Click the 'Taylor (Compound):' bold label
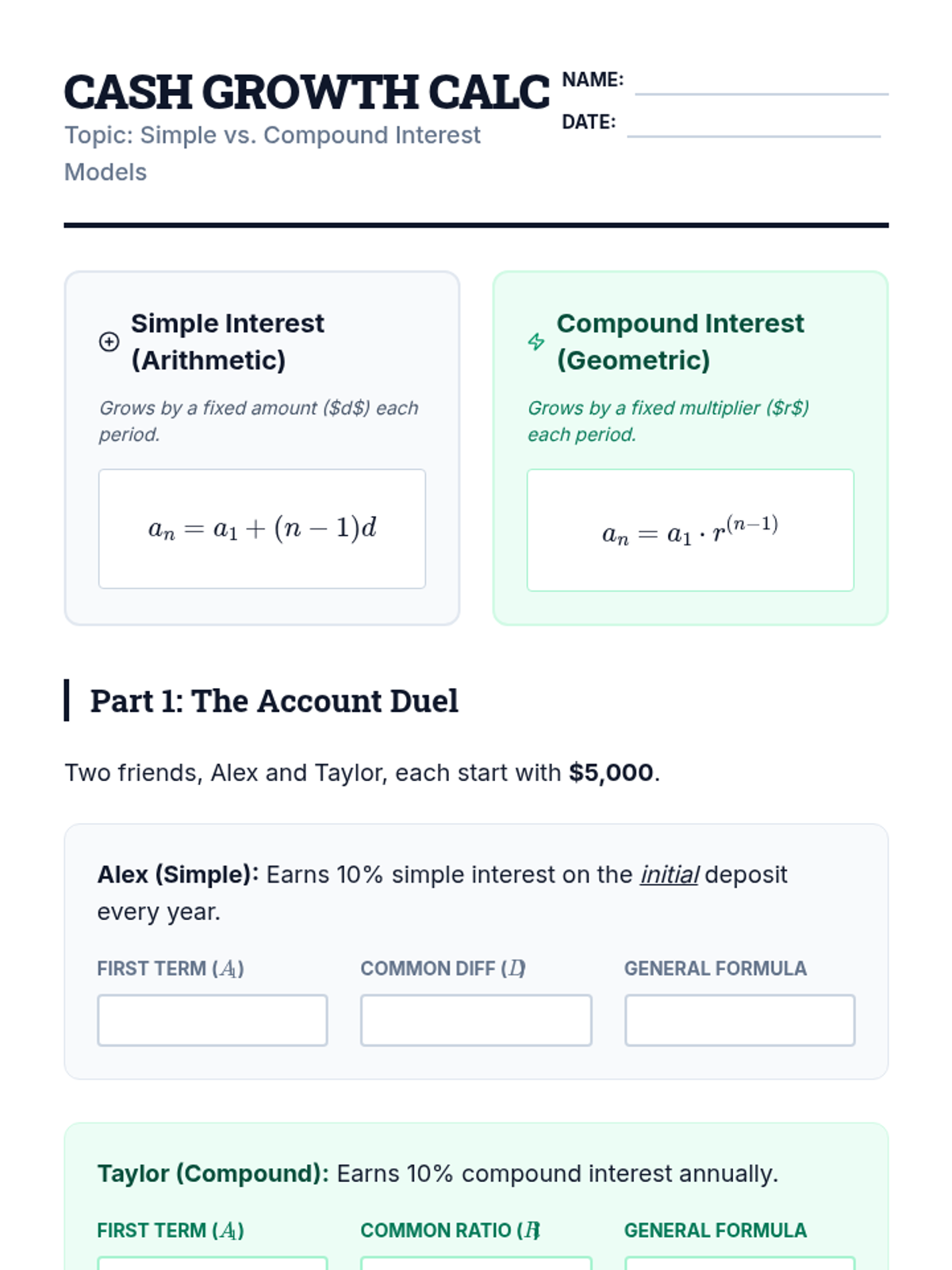The image size is (952, 1270). pyautogui.click(x=213, y=1173)
